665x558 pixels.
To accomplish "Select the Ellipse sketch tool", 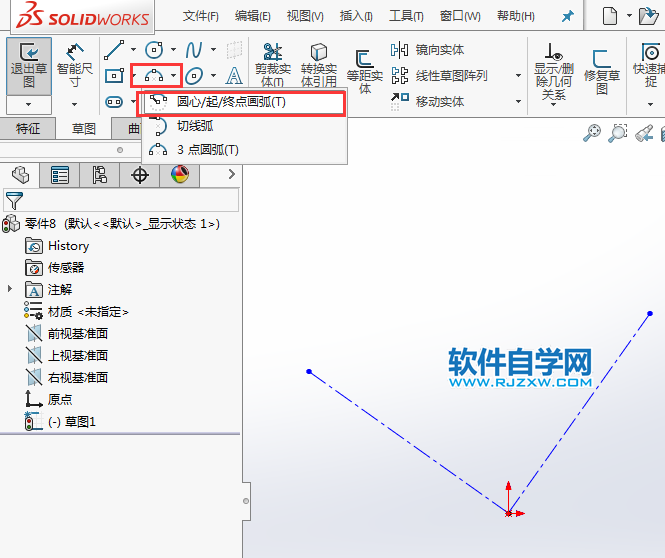I will 194,76.
